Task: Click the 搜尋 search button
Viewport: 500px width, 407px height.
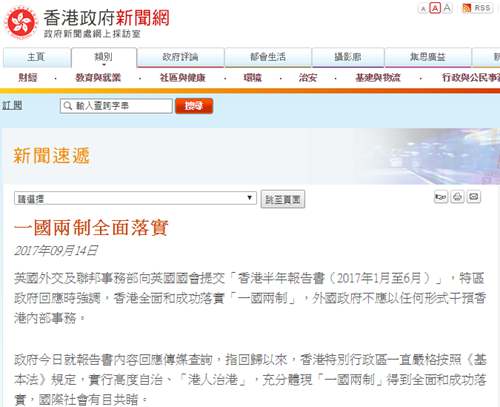Action: [x=194, y=106]
